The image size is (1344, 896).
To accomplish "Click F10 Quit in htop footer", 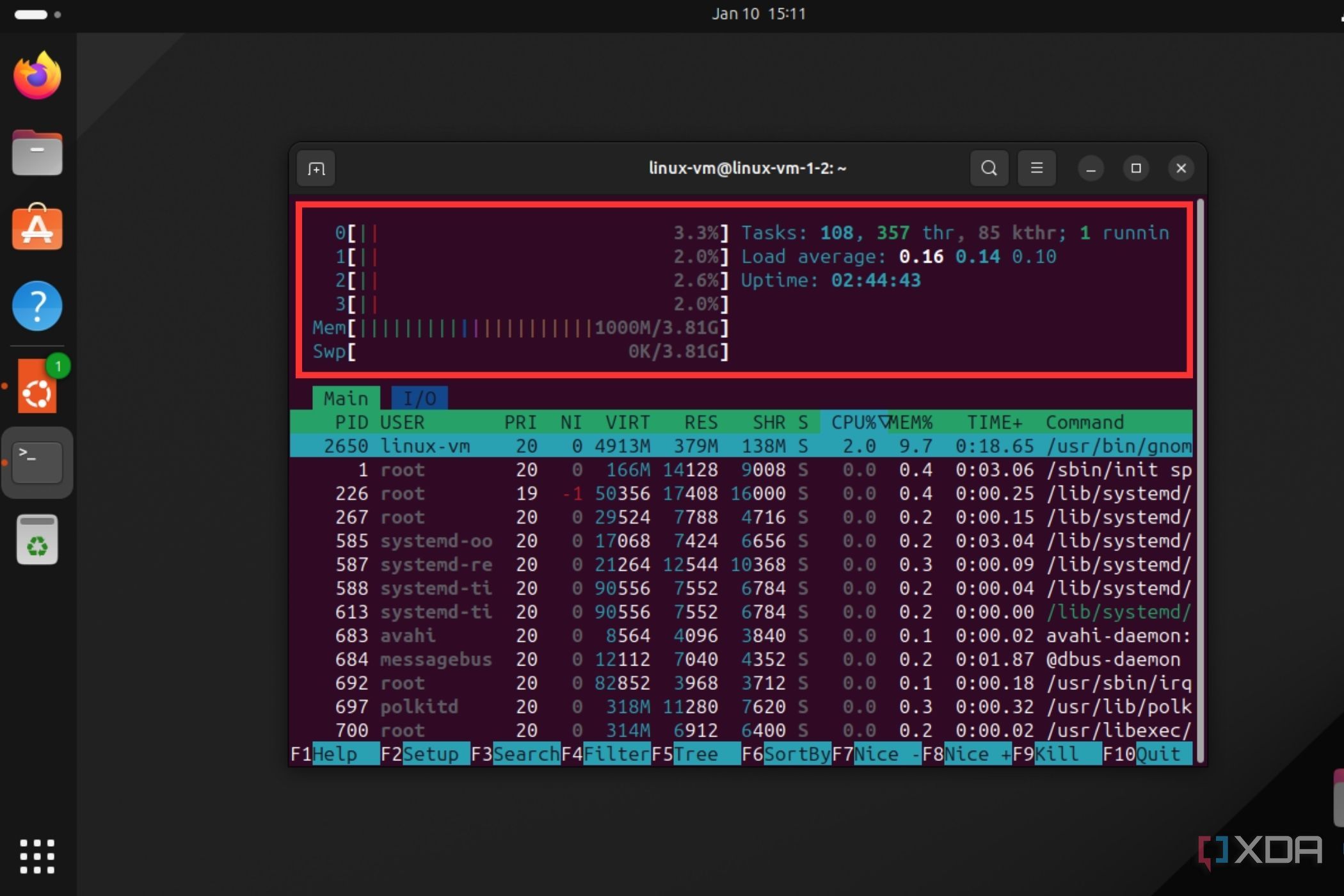I will point(1147,754).
